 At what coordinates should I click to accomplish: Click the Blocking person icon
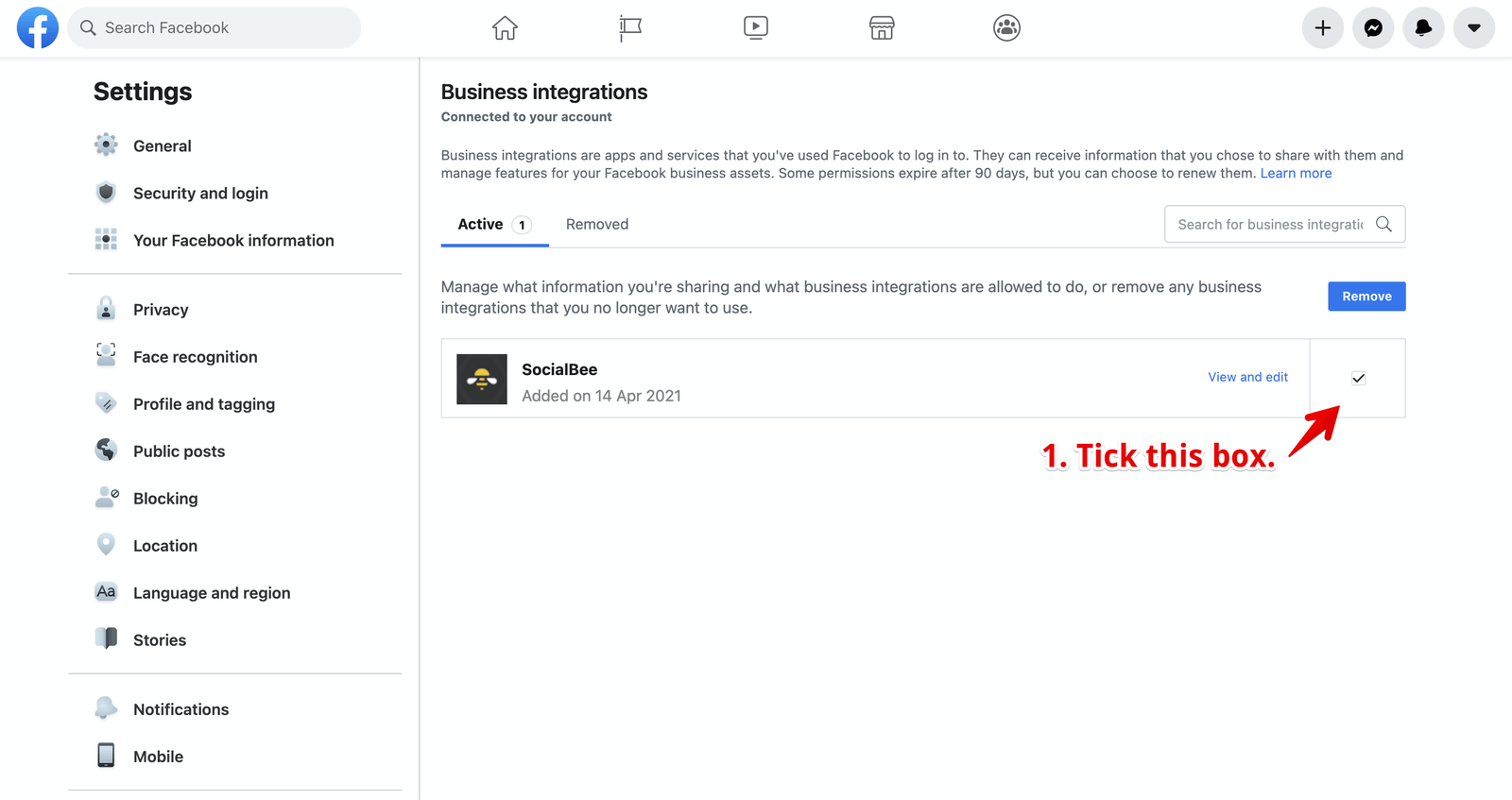[107, 497]
